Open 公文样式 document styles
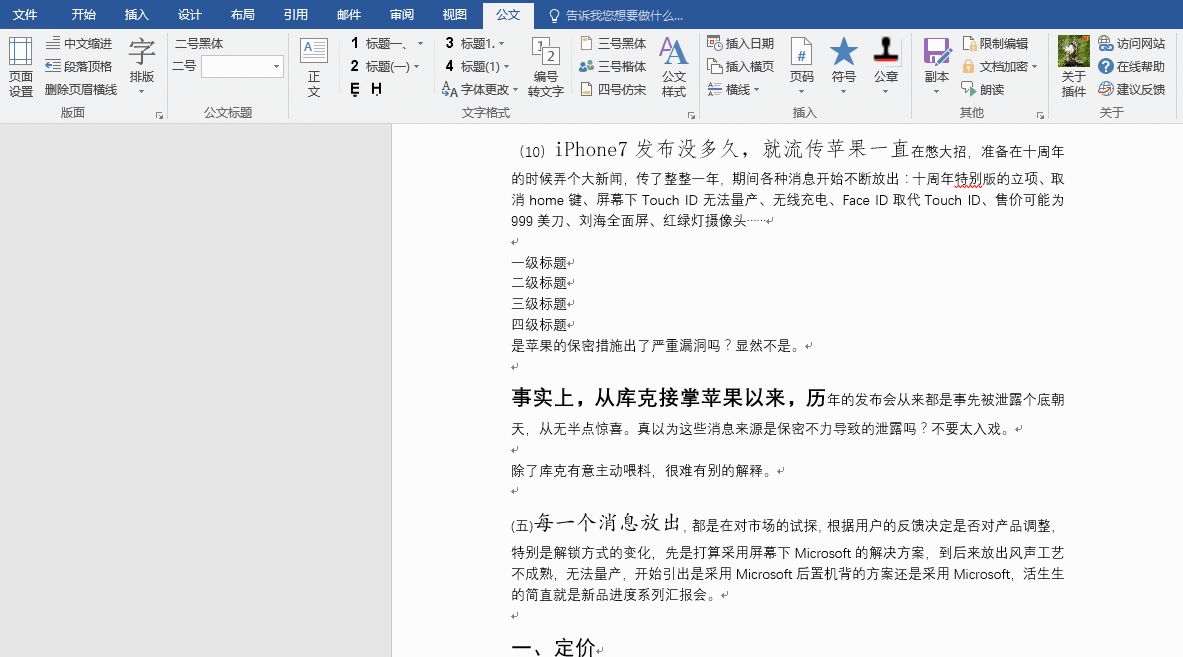 tap(673, 67)
